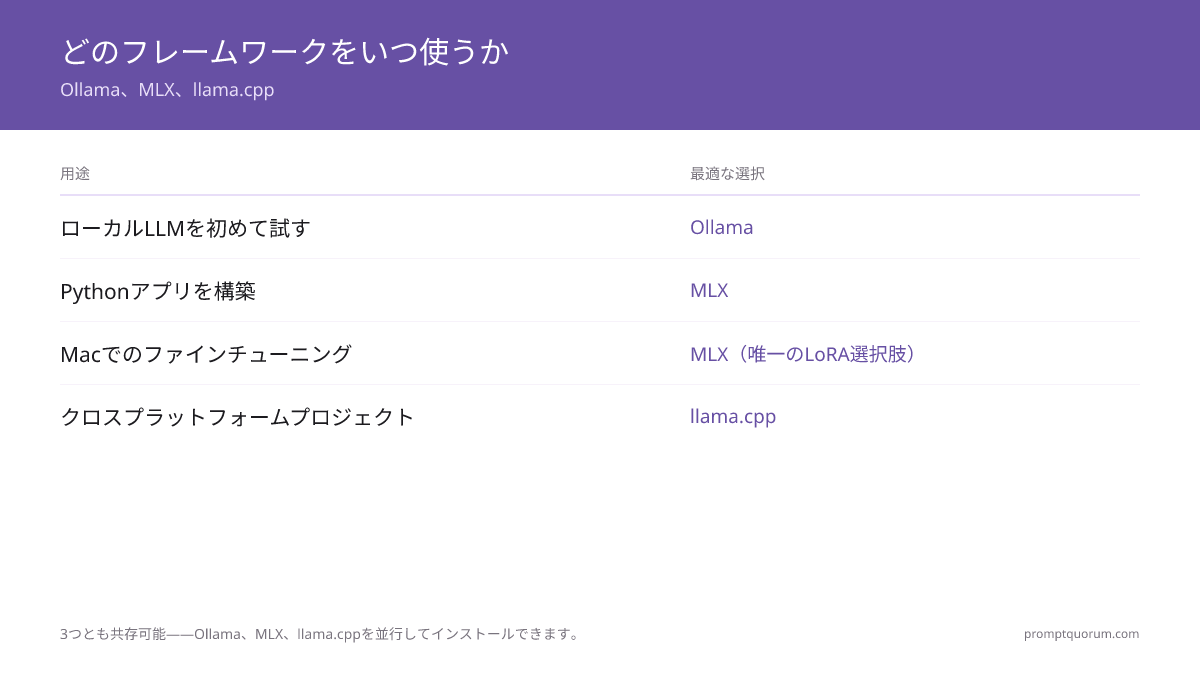The height and width of the screenshot is (675, 1200).
Task: Click the purple llama.cpp table cell
Action: pyautogui.click(x=733, y=417)
